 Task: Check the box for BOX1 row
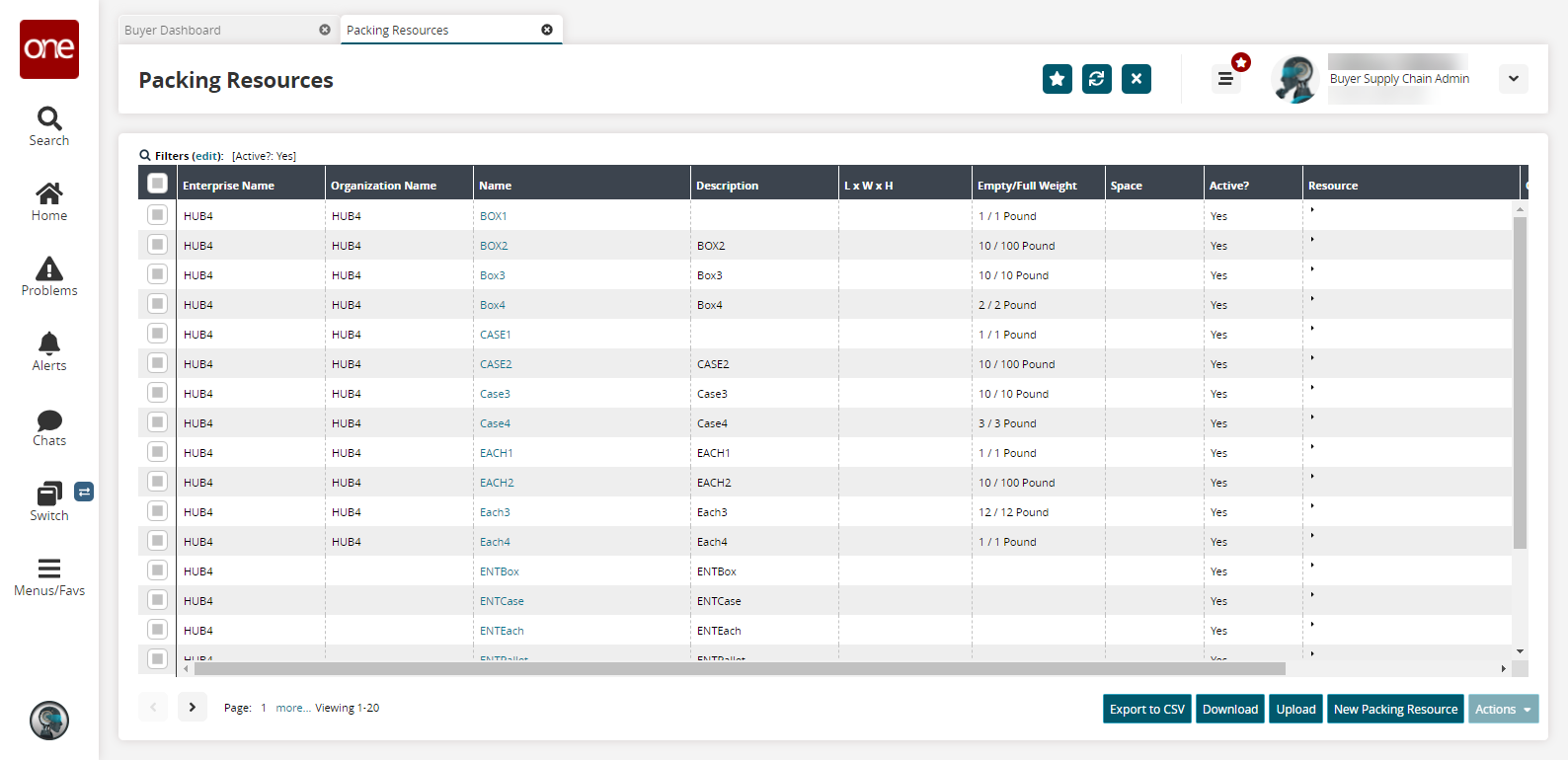tap(157, 215)
